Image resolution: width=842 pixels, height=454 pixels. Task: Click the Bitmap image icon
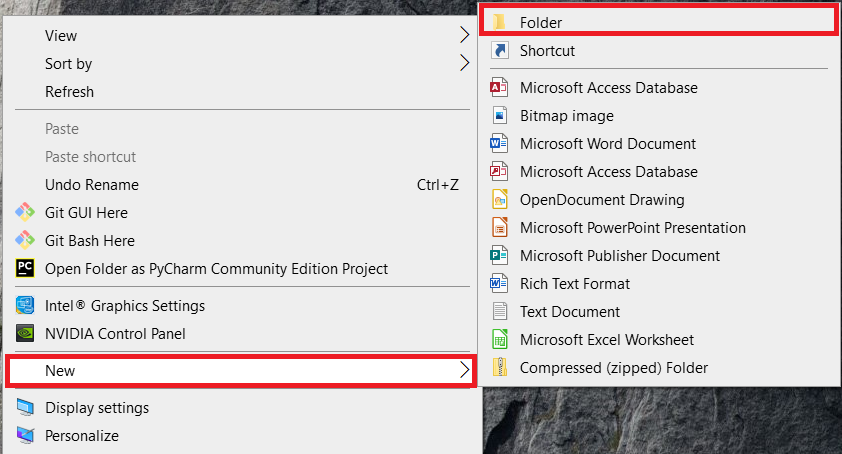[499, 116]
